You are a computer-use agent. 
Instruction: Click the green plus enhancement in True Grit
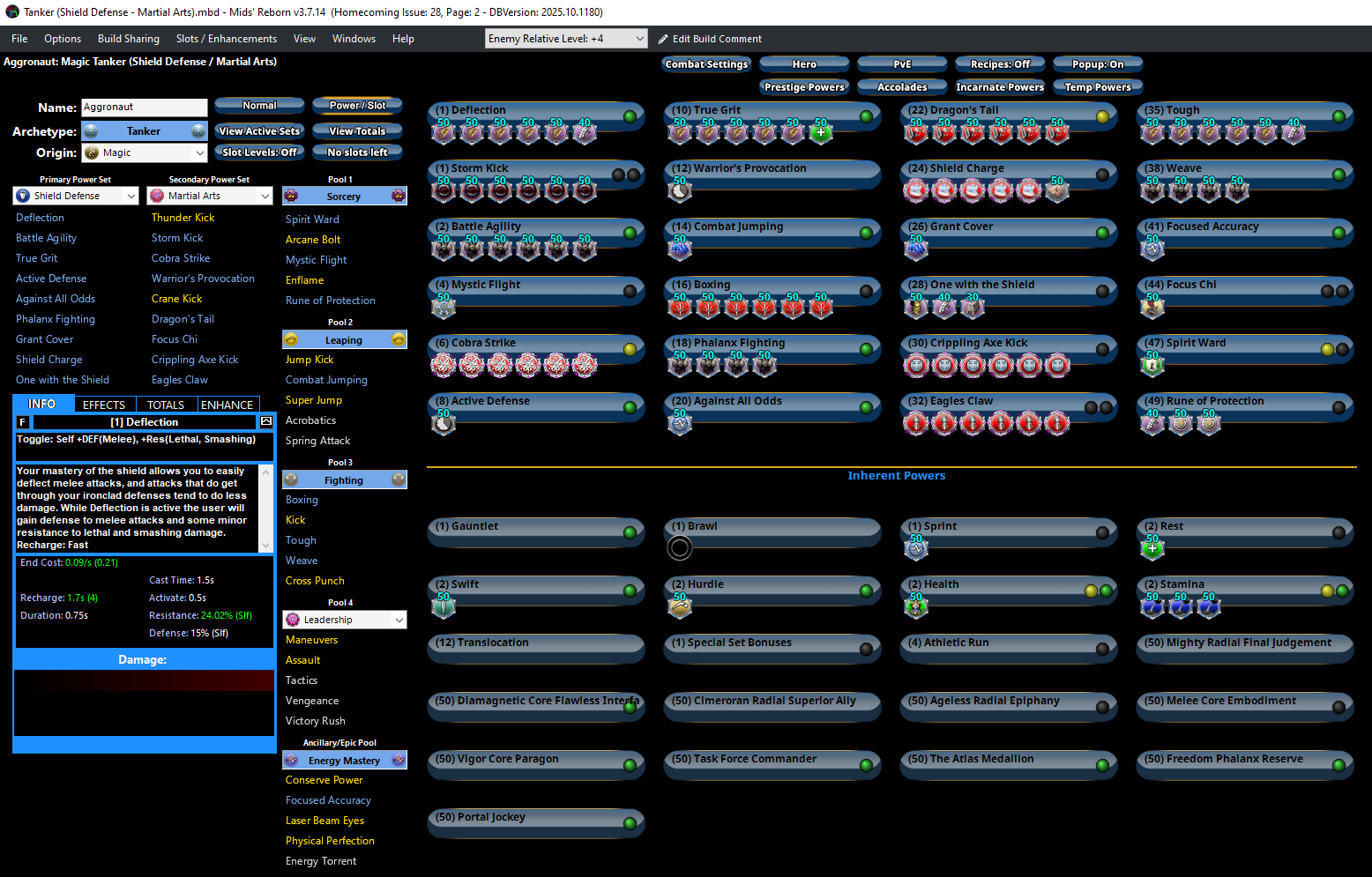[821, 133]
